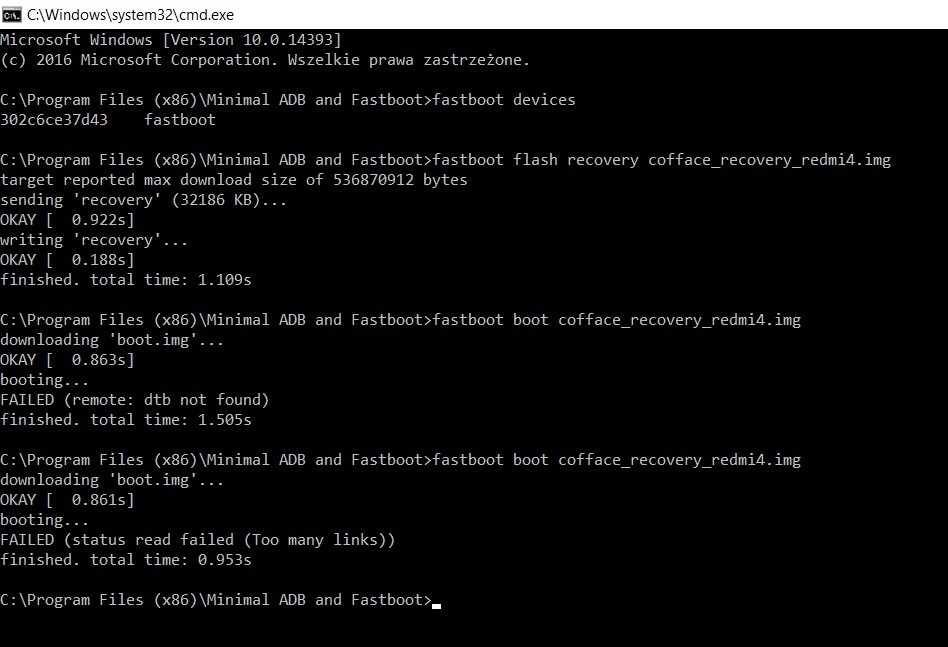Click "finished. total time: 1.505s" line
This screenshot has width=948, height=647.
(x=126, y=420)
